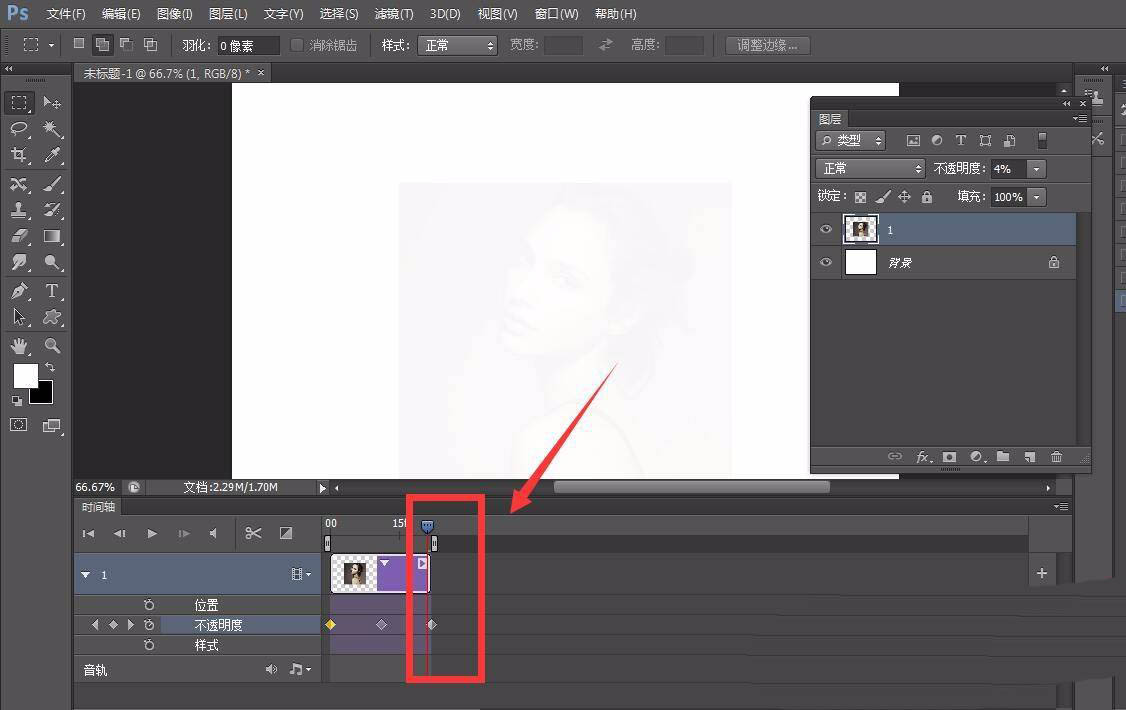This screenshot has height=710, width=1126.
Task: Select the Custom Shape tool
Action: click(52, 317)
